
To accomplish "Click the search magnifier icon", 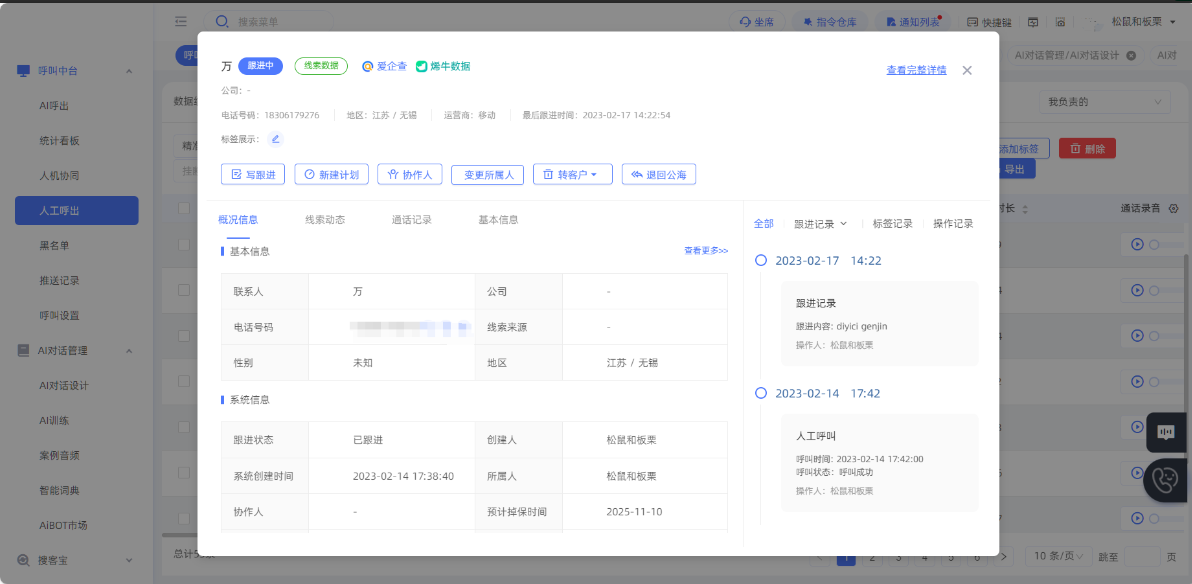I will [x=221, y=22].
